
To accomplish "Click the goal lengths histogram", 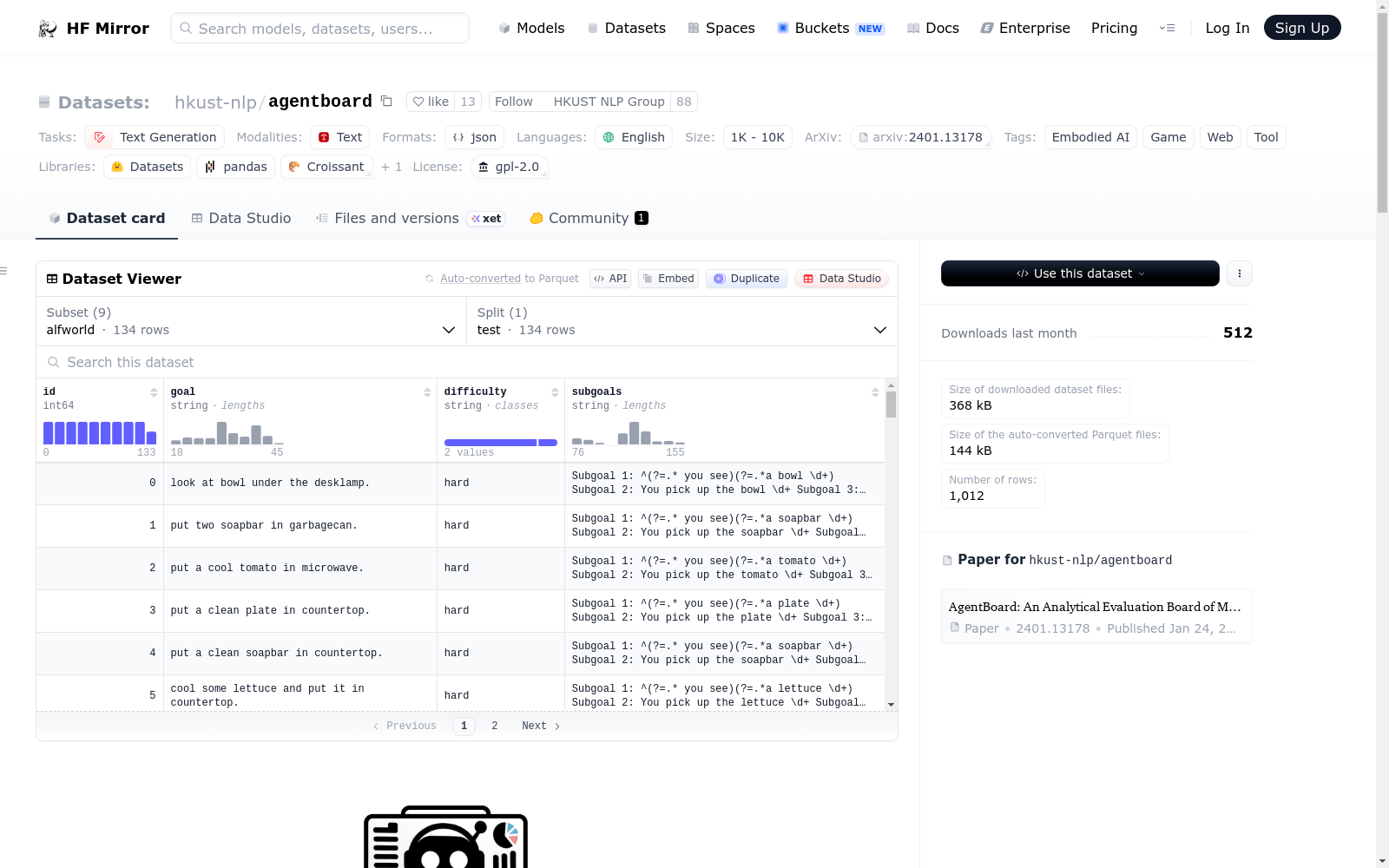I will coord(227,433).
